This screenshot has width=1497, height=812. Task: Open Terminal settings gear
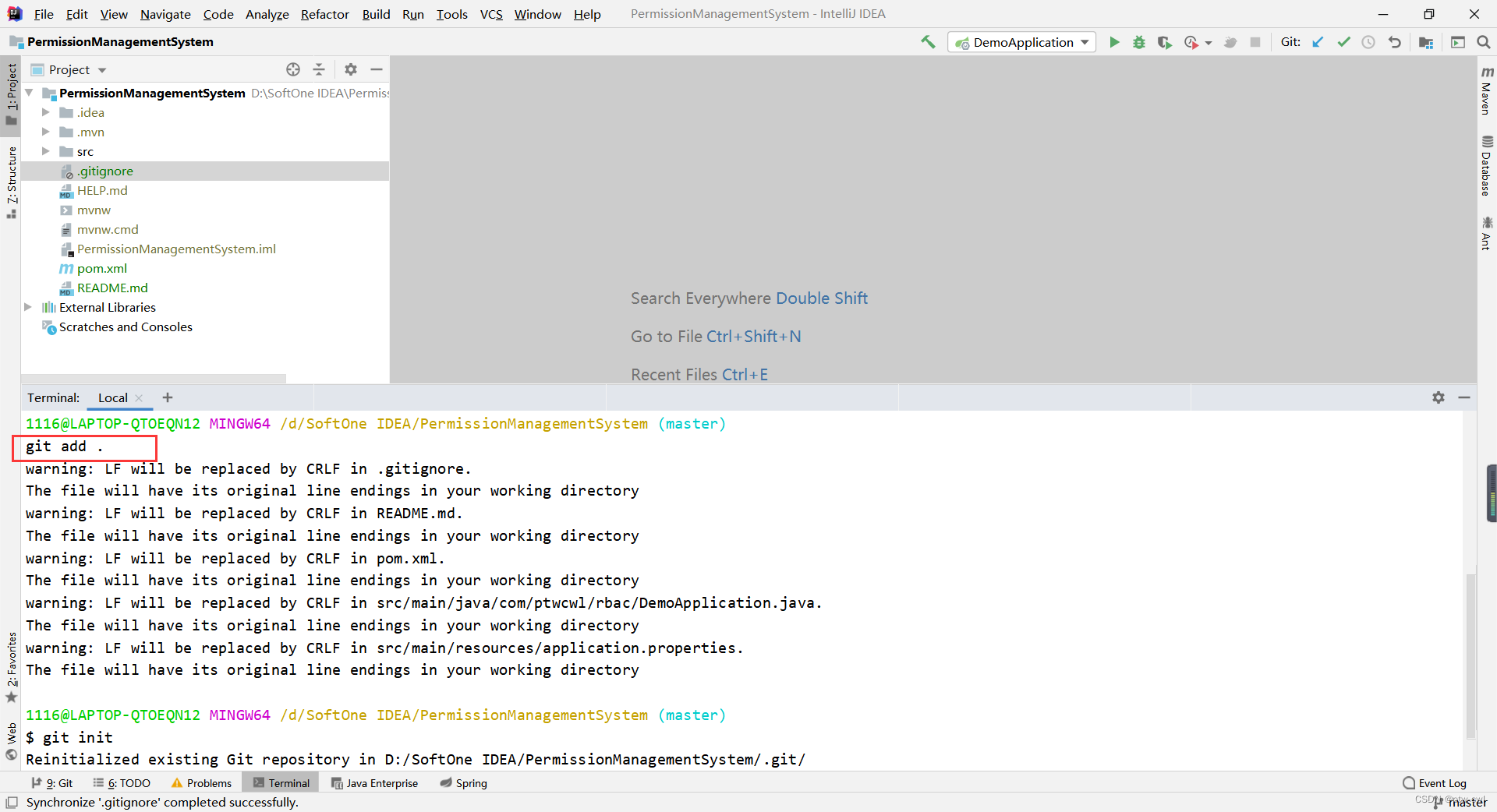point(1439,397)
